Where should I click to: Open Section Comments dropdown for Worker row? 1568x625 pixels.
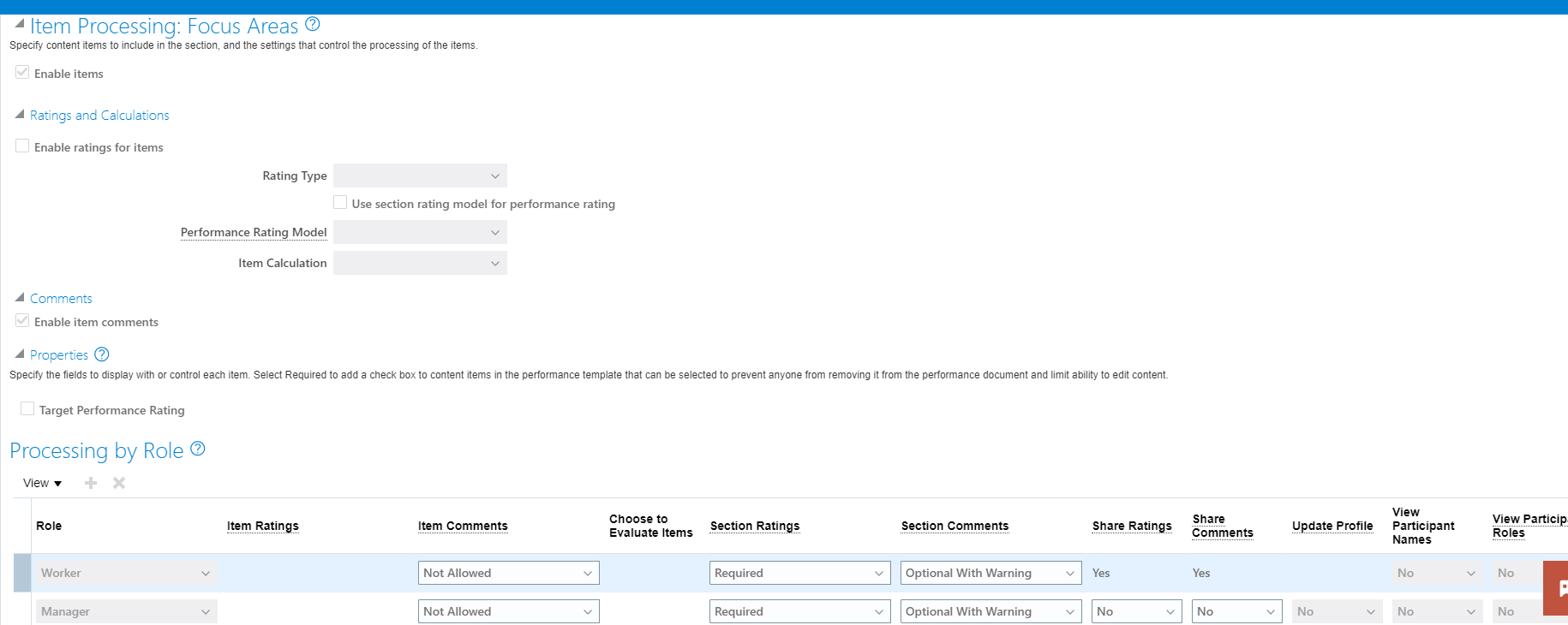click(x=991, y=573)
